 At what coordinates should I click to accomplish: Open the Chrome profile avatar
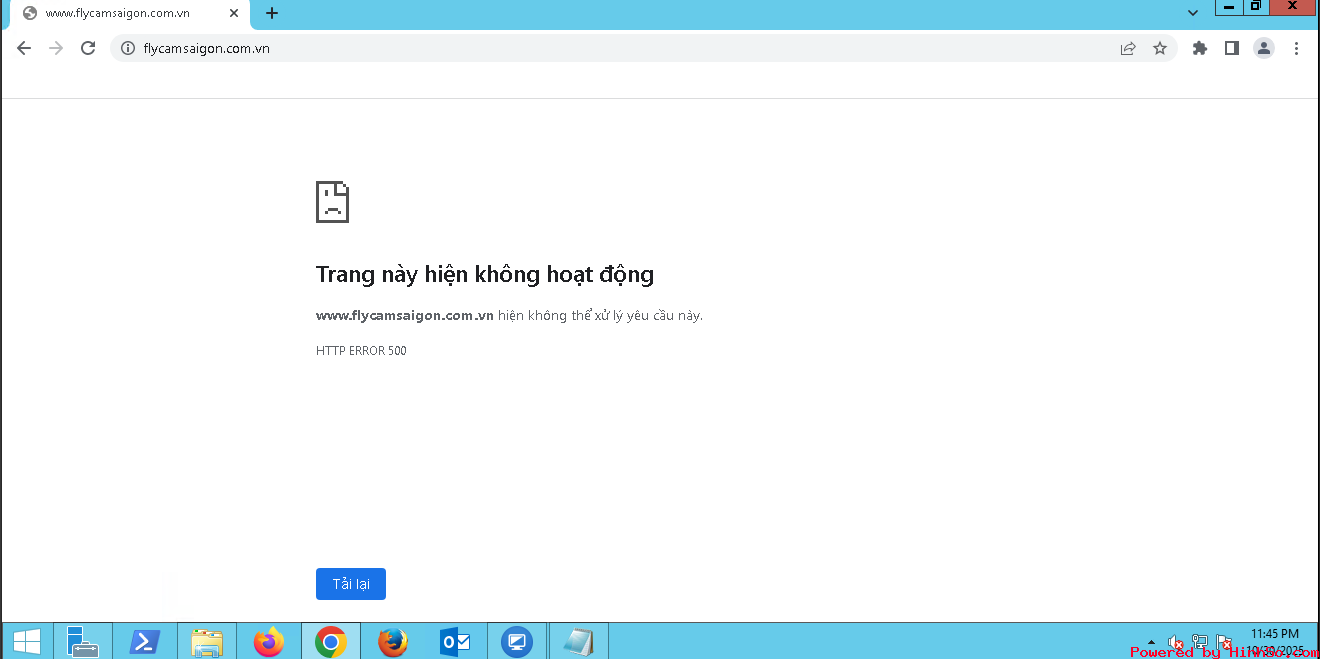coord(1264,48)
